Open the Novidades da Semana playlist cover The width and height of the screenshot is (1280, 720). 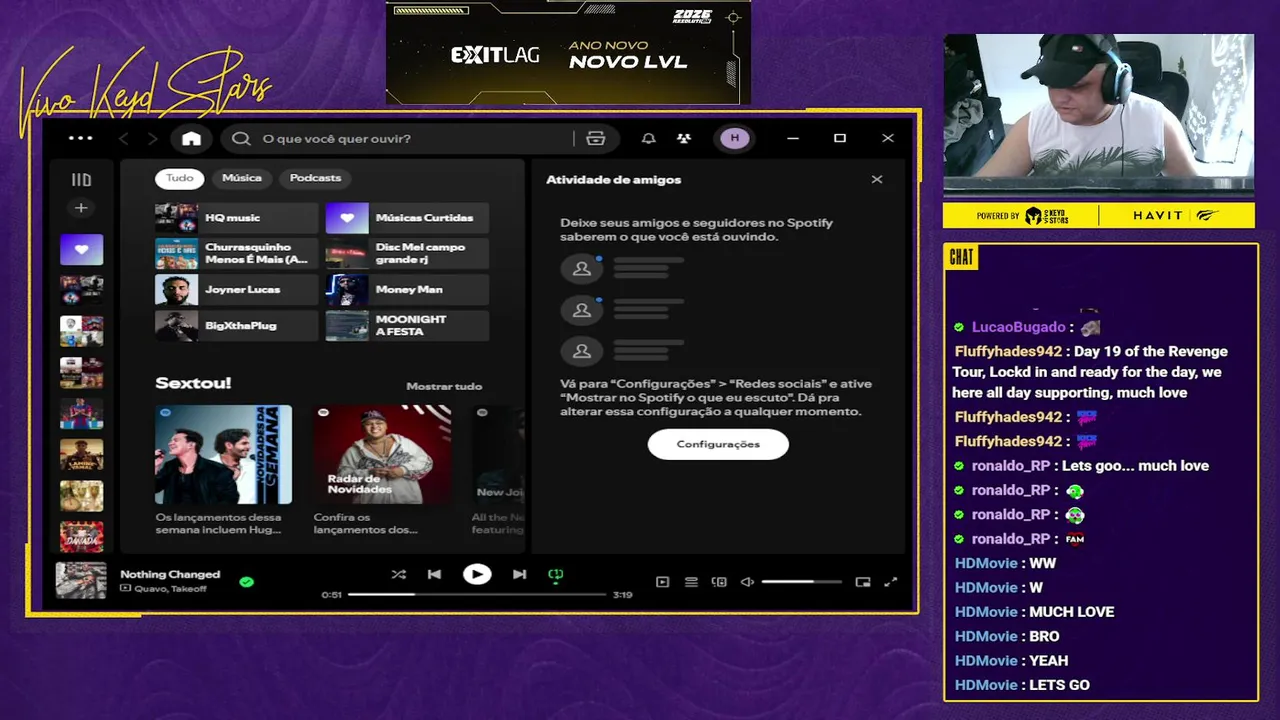pos(223,454)
